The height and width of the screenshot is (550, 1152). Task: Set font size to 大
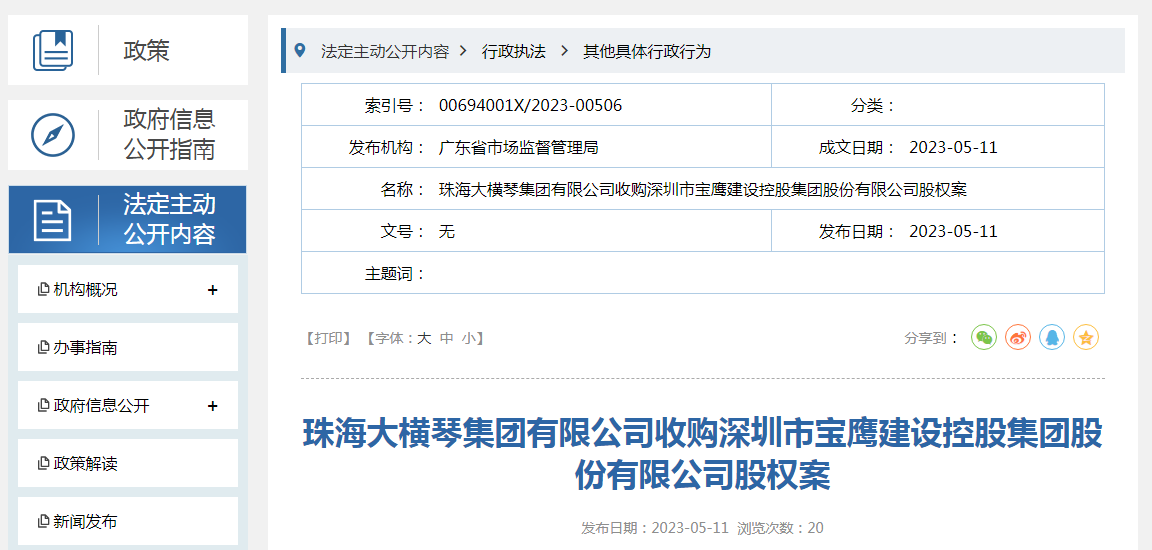424,339
